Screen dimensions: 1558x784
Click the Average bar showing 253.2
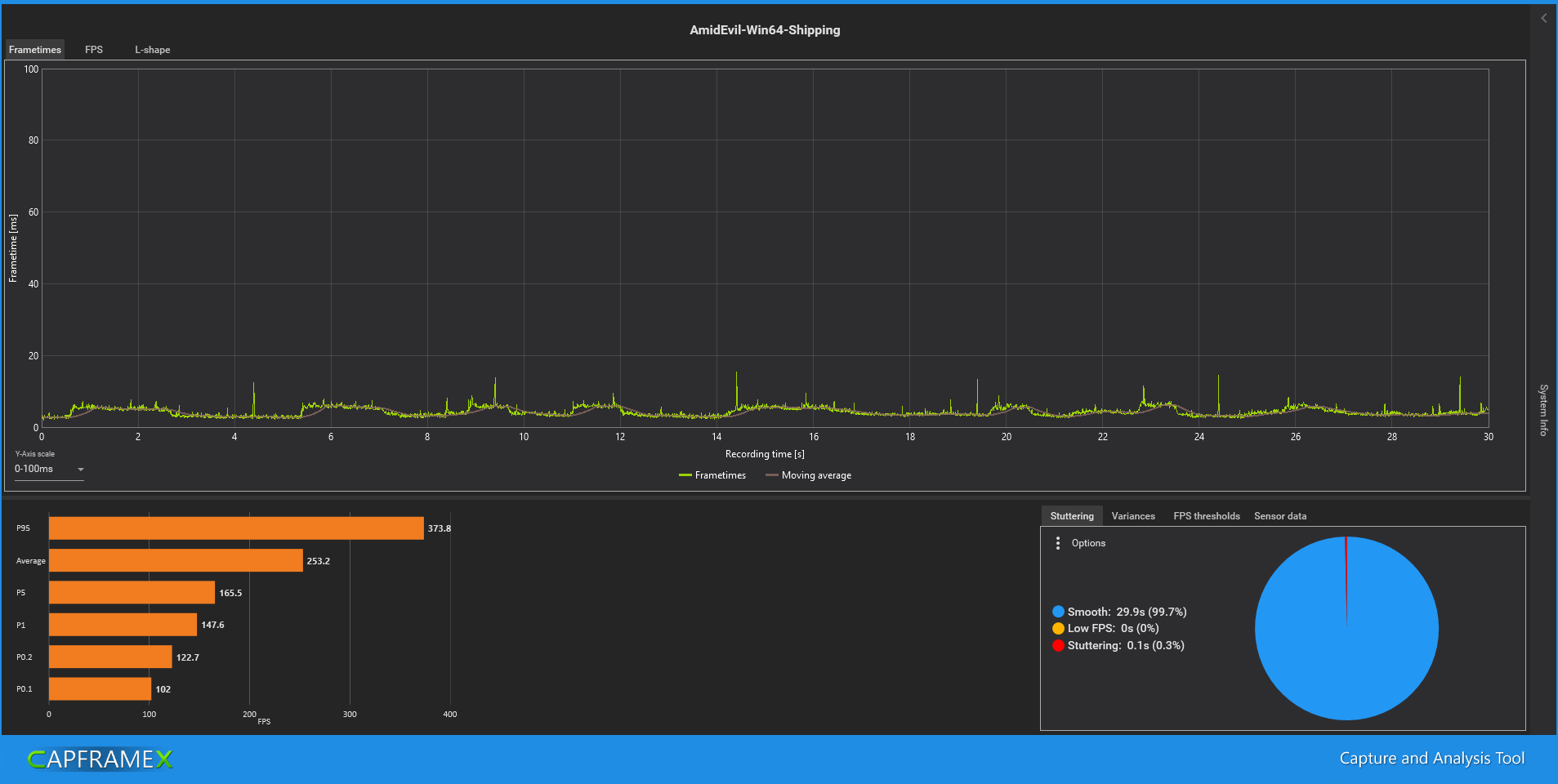(176, 560)
